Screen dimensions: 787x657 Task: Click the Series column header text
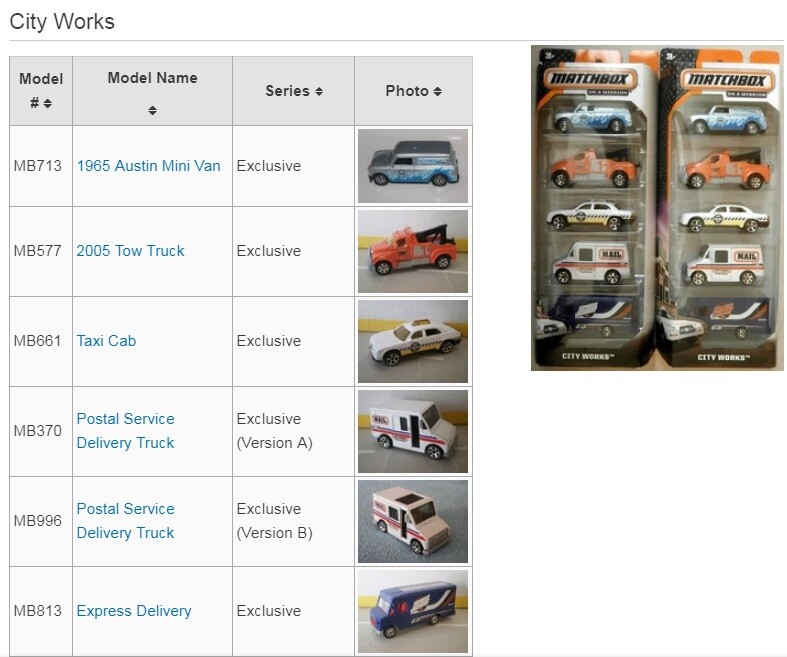tap(288, 91)
